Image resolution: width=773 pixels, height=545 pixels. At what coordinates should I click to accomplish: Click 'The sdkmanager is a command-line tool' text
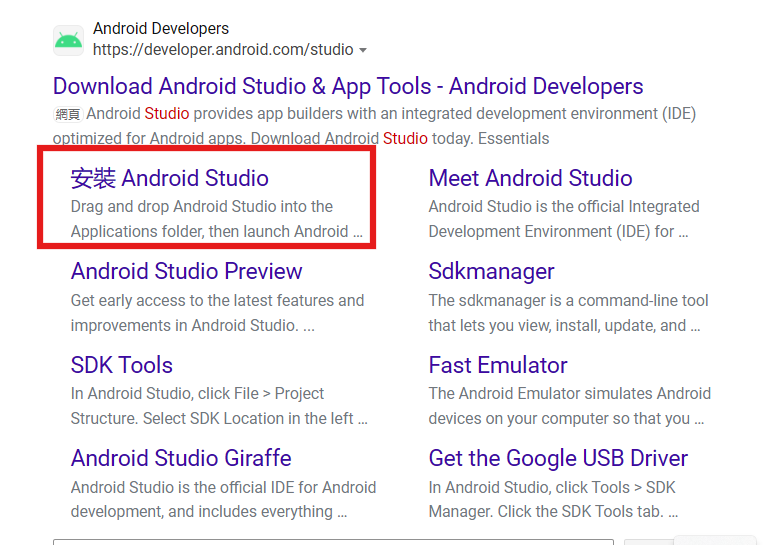pyautogui.click(x=568, y=301)
